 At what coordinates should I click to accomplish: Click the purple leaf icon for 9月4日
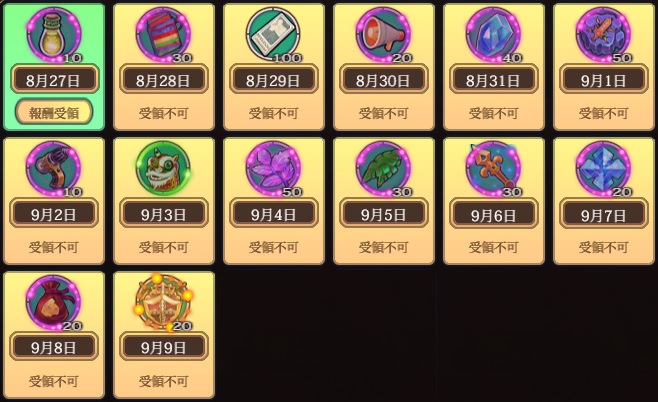point(274,169)
